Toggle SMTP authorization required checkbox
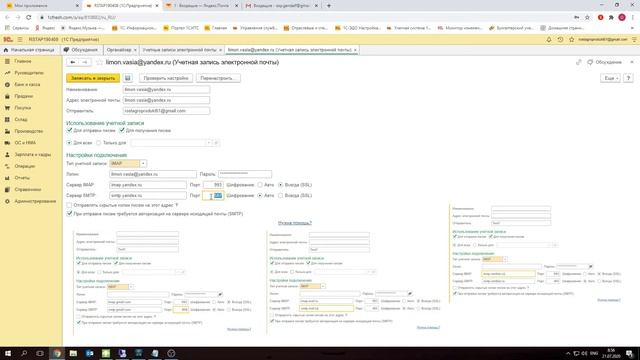 click(x=69, y=213)
